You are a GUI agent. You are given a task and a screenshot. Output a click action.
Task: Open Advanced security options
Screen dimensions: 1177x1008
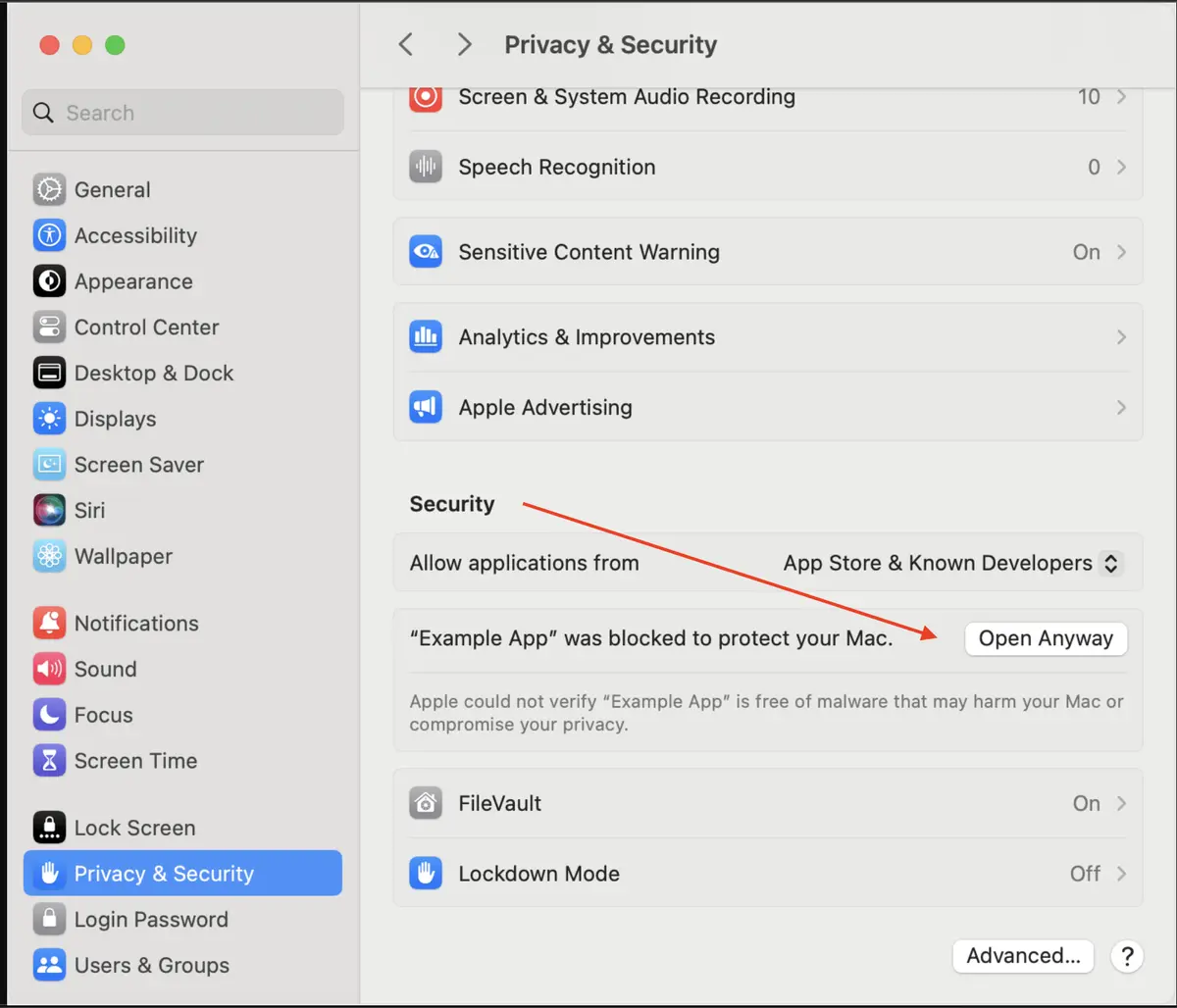click(x=1023, y=956)
